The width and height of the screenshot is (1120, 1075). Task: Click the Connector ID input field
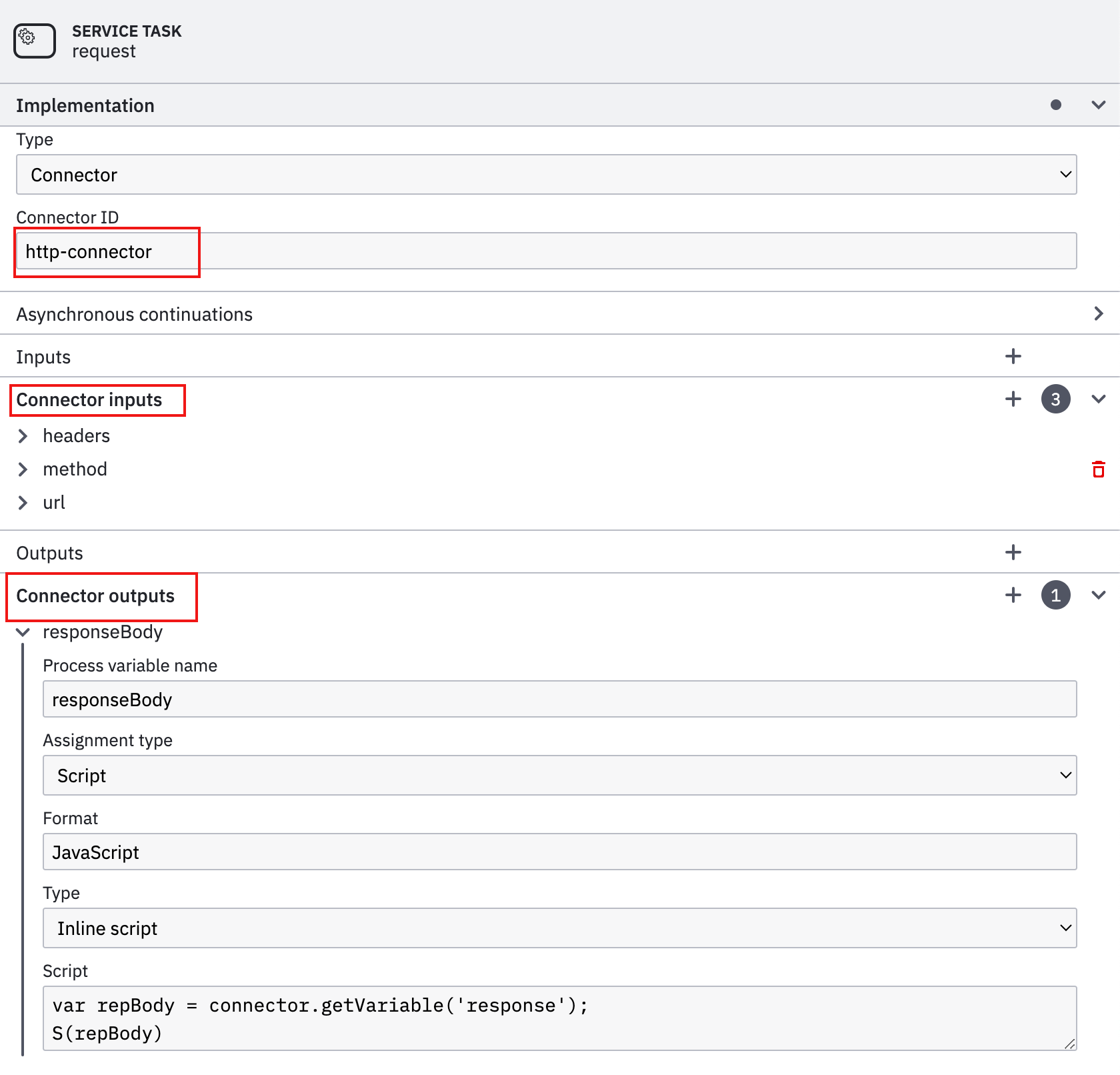(547, 251)
